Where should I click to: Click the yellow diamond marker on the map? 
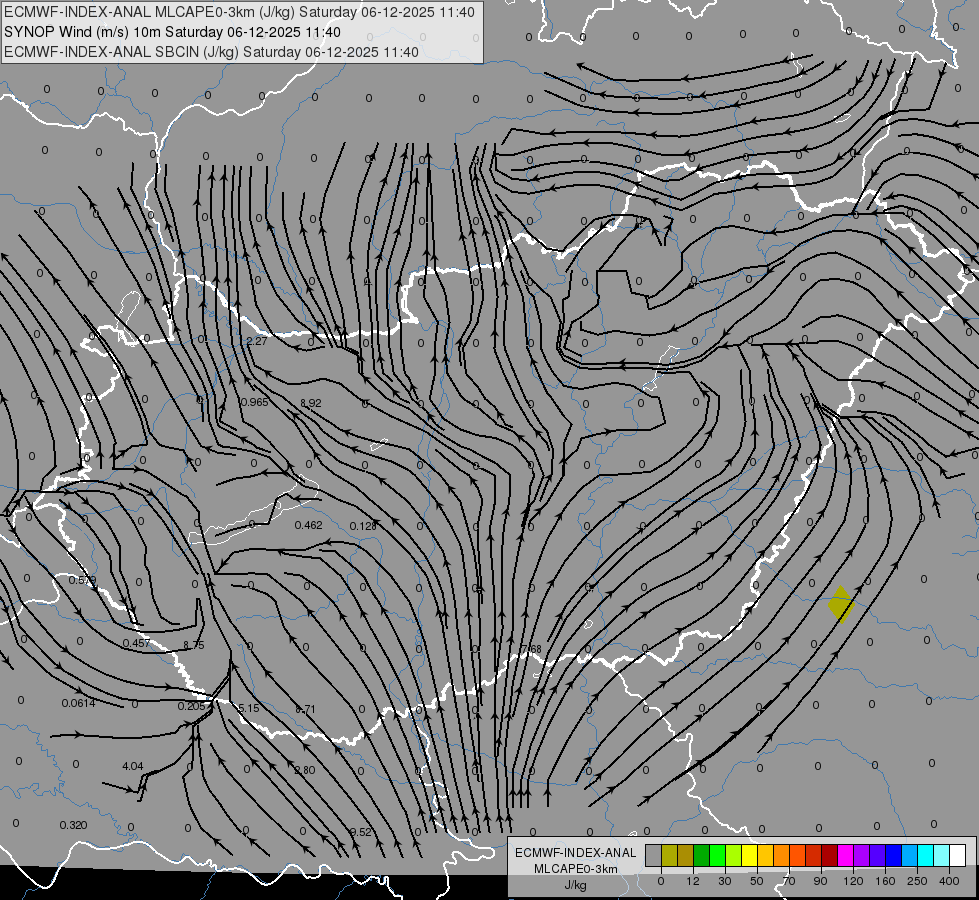pos(841,604)
